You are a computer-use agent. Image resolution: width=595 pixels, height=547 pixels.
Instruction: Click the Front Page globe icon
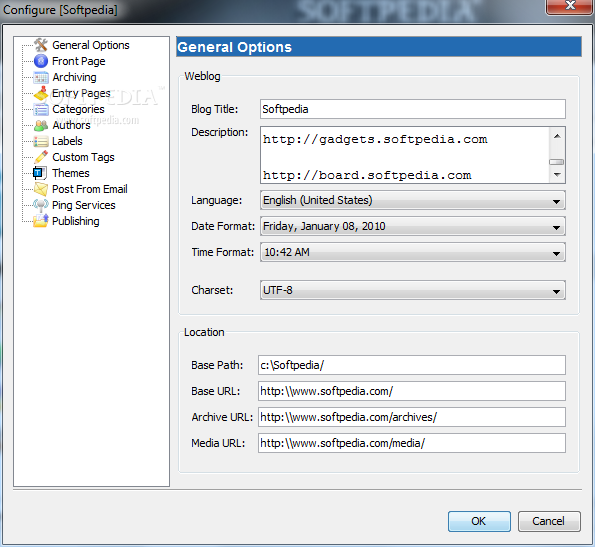(41, 61)
